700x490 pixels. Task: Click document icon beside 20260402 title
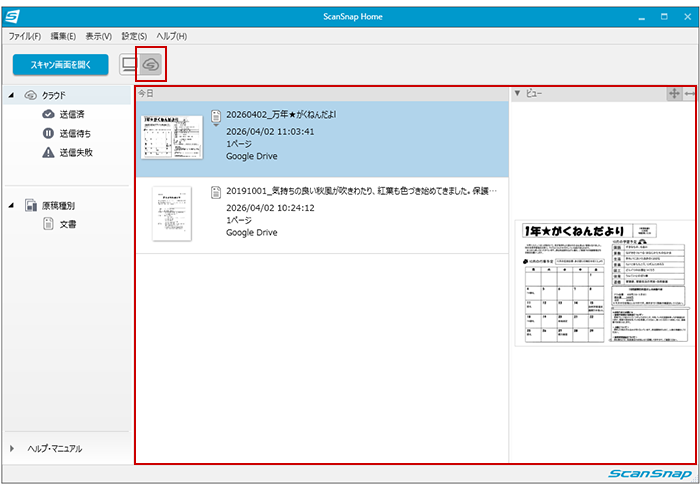(x=216, y=116)
